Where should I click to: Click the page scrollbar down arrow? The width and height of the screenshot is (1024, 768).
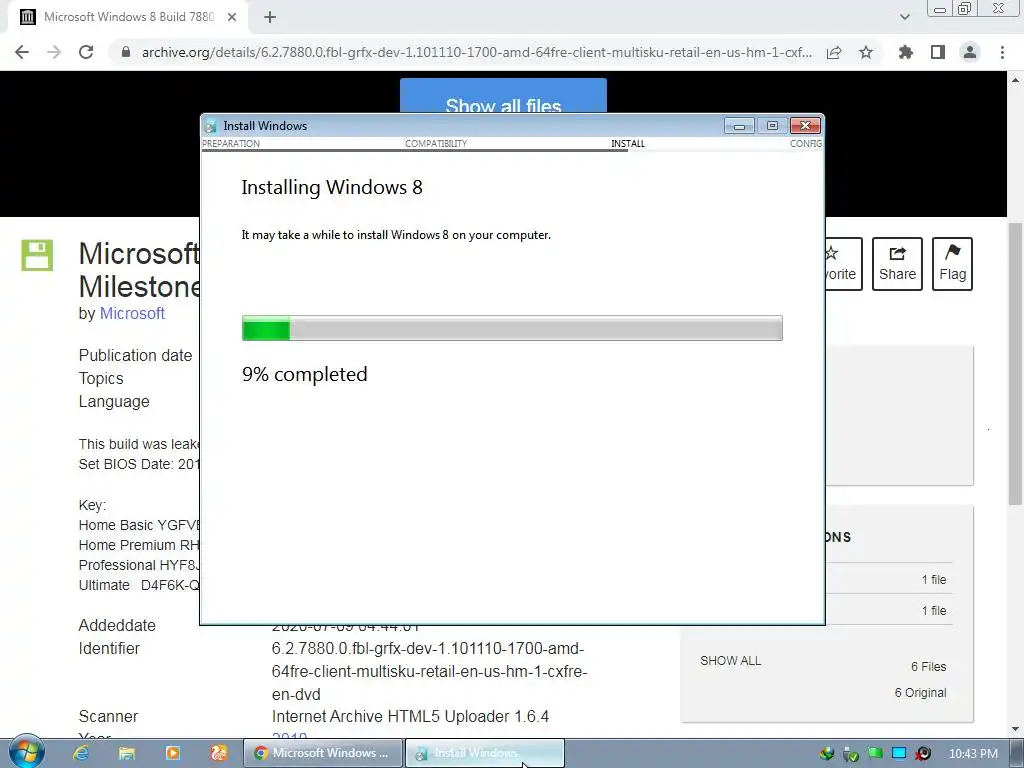pyautogui.click(x=1015, y=729)
